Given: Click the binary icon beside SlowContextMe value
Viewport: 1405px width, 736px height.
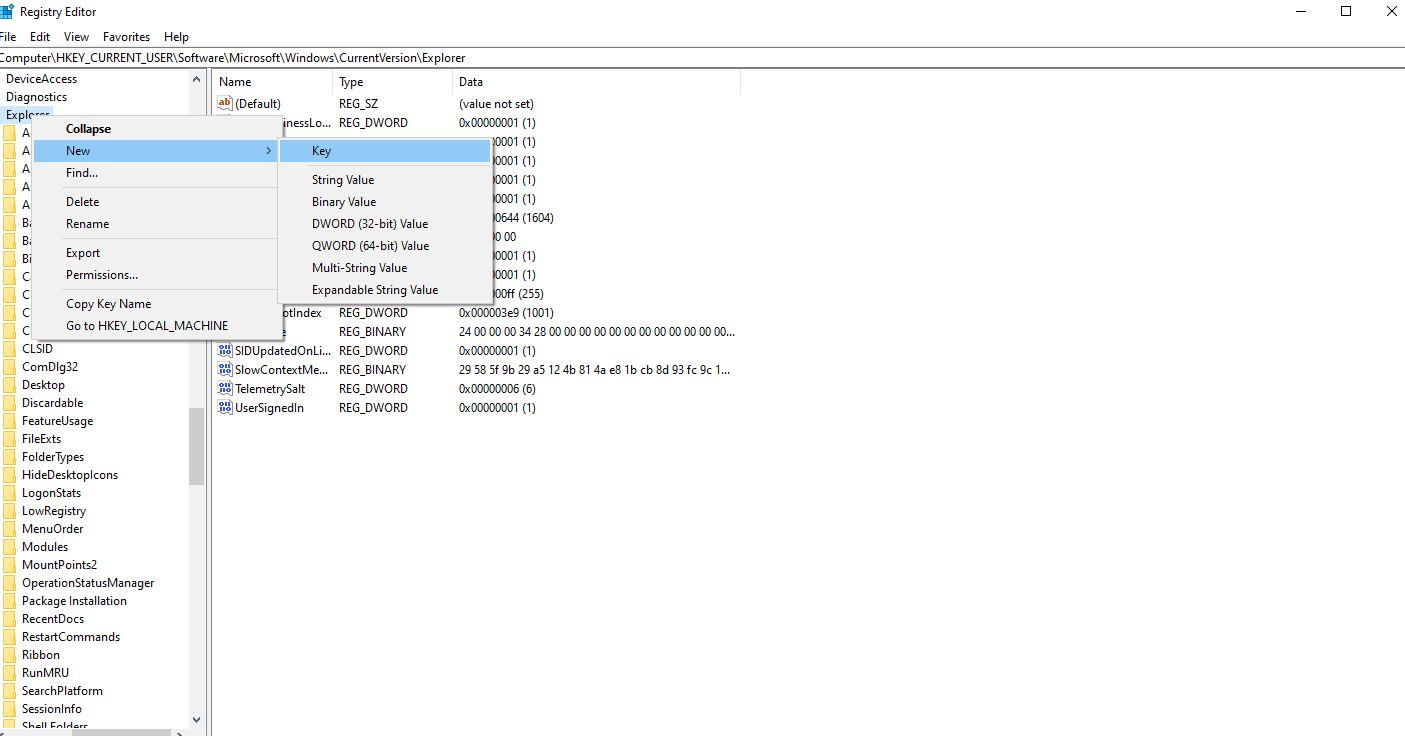Looking at the screenshot, I should 224,369.
